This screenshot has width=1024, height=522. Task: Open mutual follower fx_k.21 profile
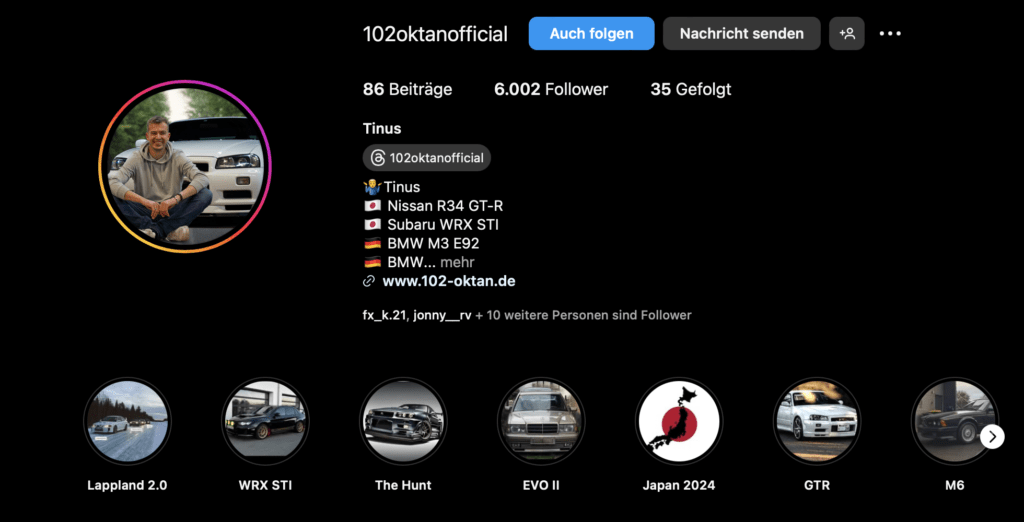385,316
